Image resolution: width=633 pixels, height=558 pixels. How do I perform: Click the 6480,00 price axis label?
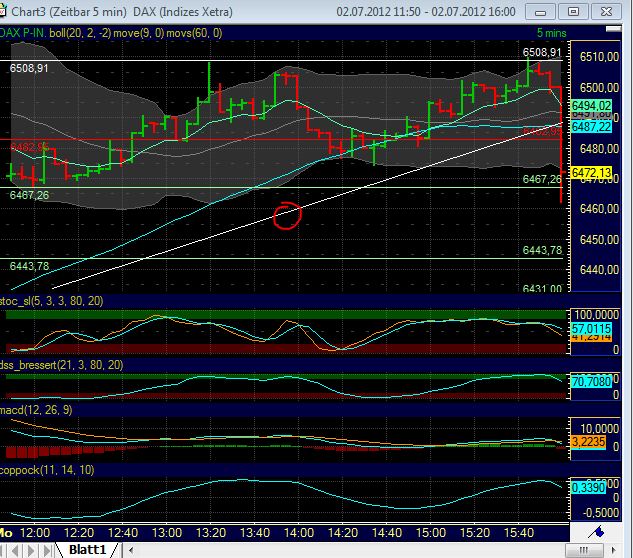click(599, 149)
